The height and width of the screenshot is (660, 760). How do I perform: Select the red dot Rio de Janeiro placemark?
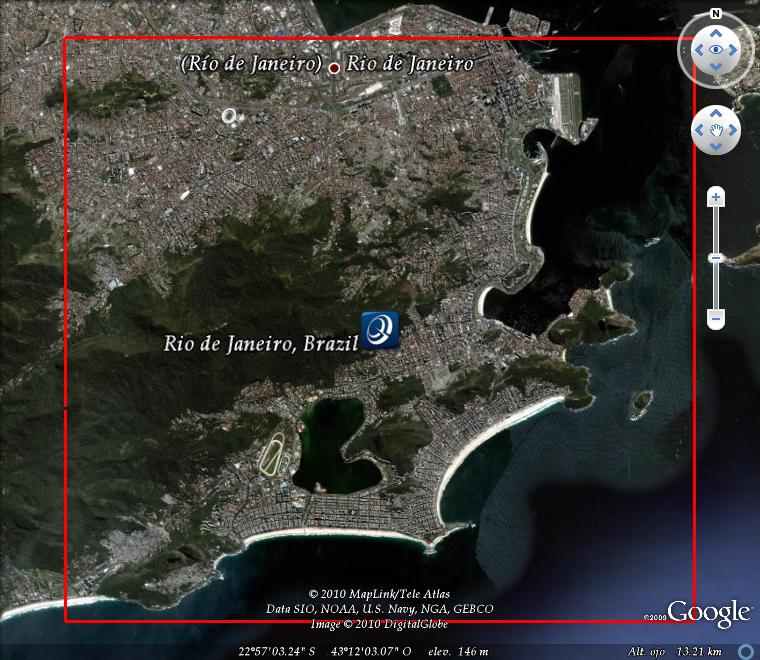tap(334, 67)
